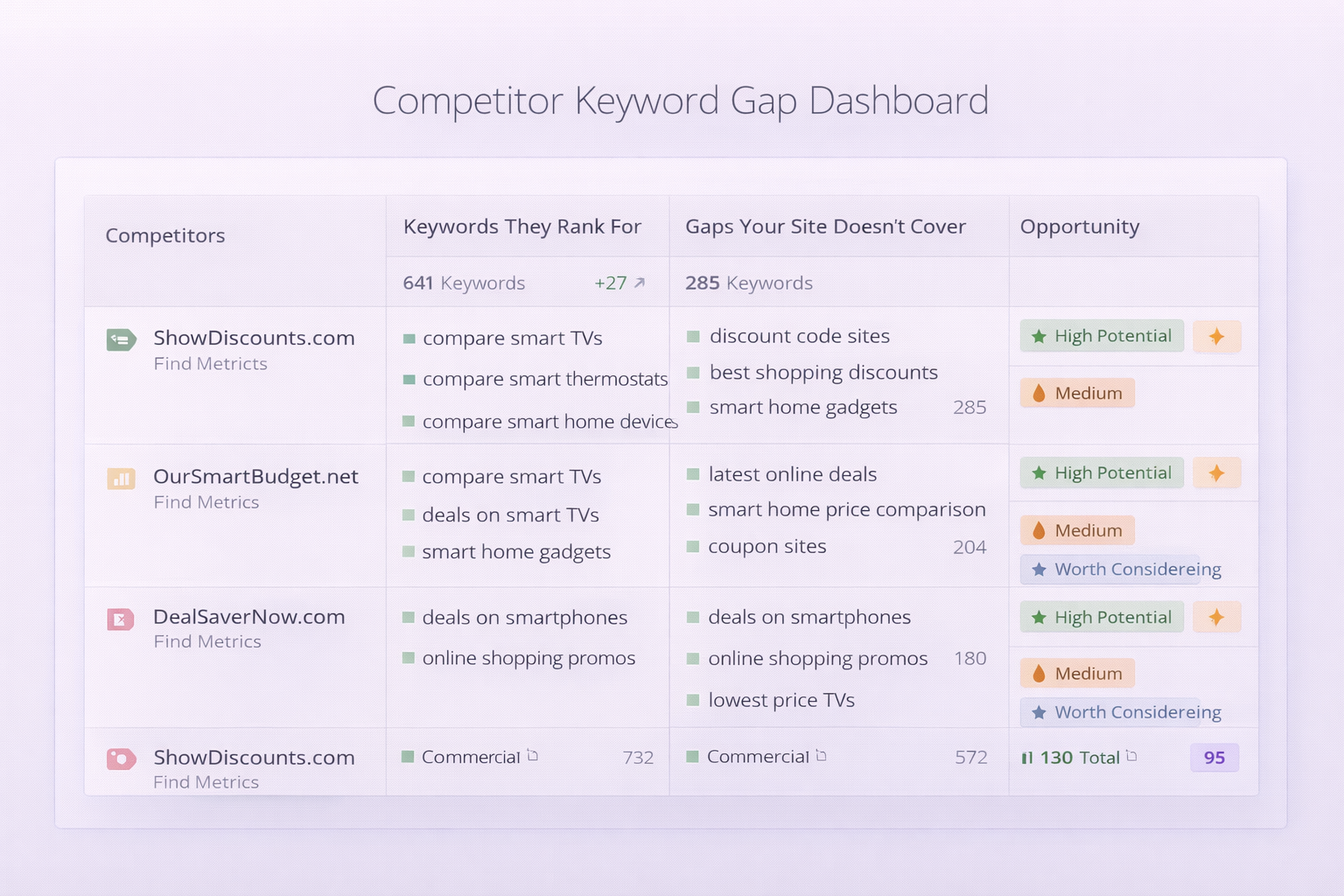Click the bottom ShowDiscounts.com coupon icon
This screenshot has height=896, width=1344.
click(120, 759)
